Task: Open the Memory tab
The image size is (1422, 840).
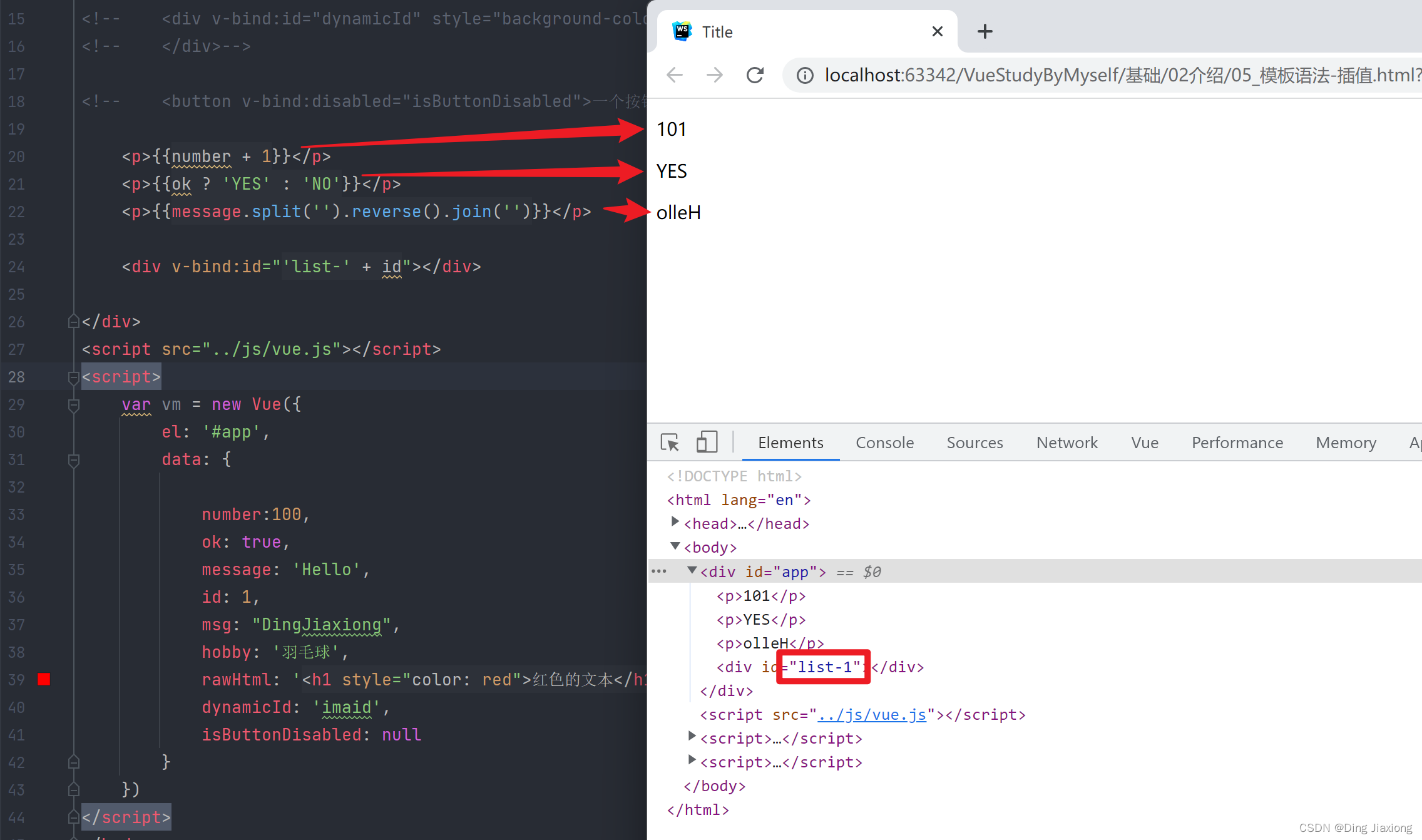Action: click(x=1346, y=443)
